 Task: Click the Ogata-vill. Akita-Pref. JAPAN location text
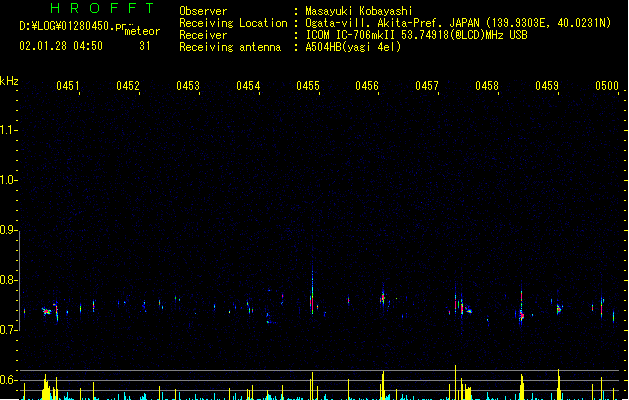click(x=458, y=23)
